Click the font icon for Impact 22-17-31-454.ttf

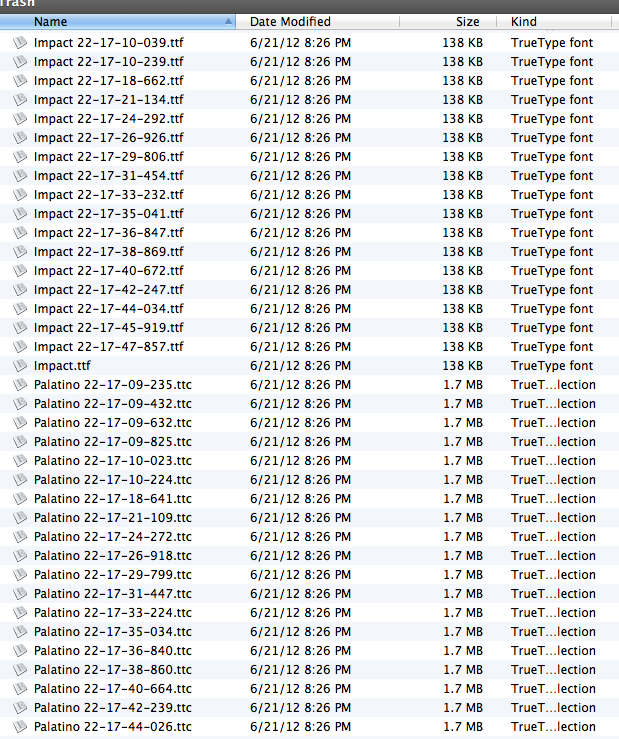click(x=20, y=176)
